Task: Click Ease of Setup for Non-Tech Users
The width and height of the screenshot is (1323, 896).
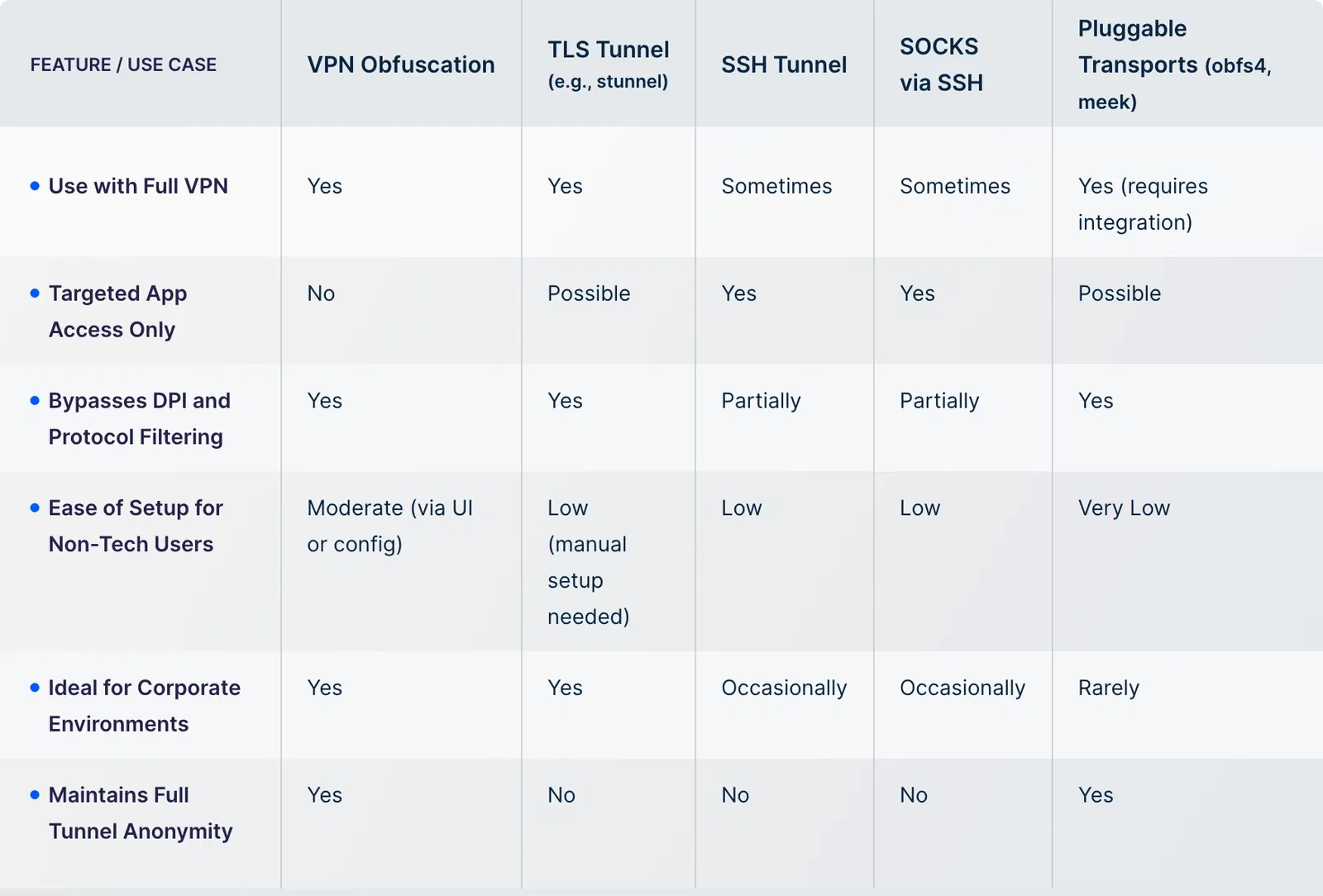Action: [x=136, y=526]
